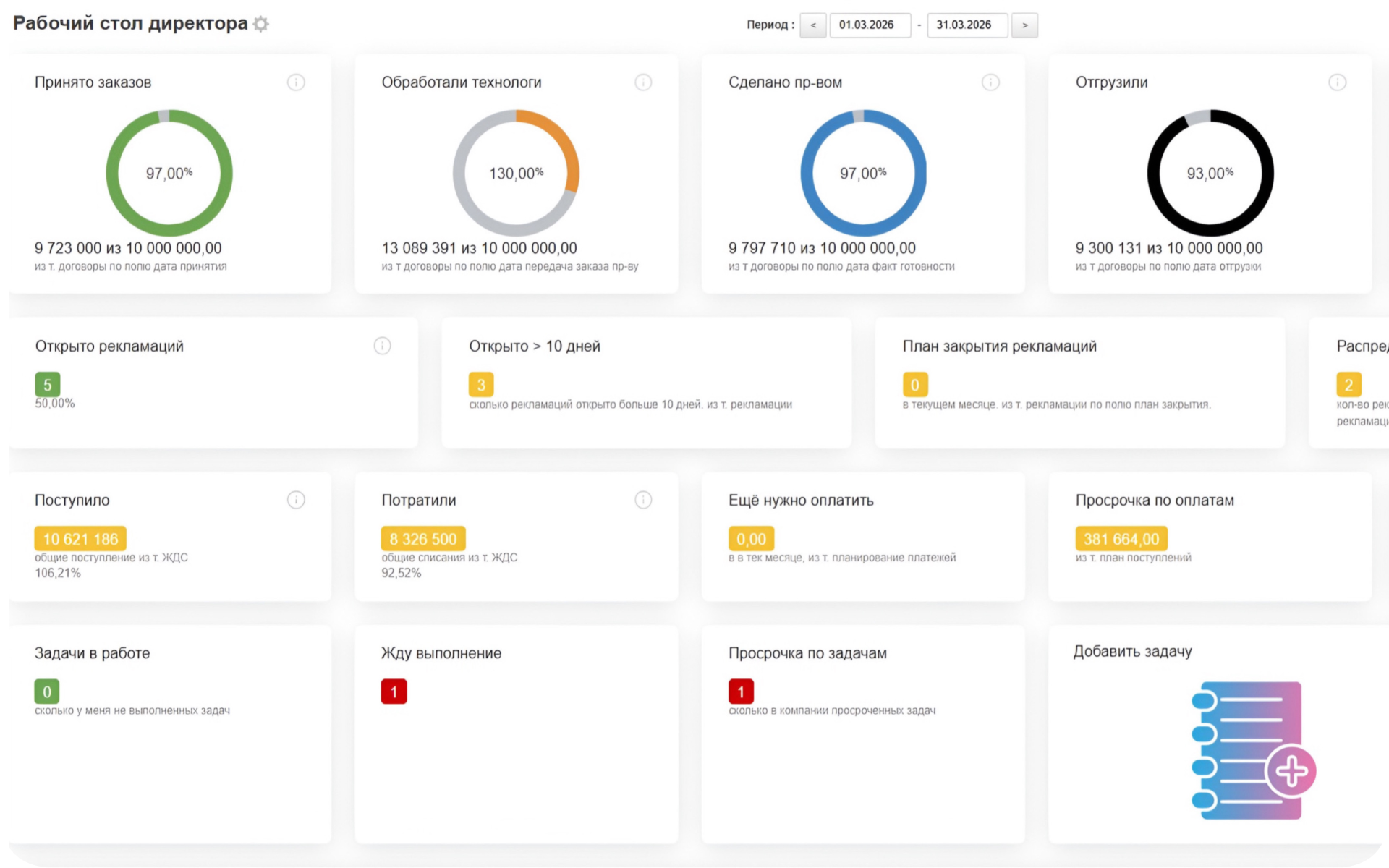Click info icon on Обработали технологи card
1389x868 pixels.
643,82
